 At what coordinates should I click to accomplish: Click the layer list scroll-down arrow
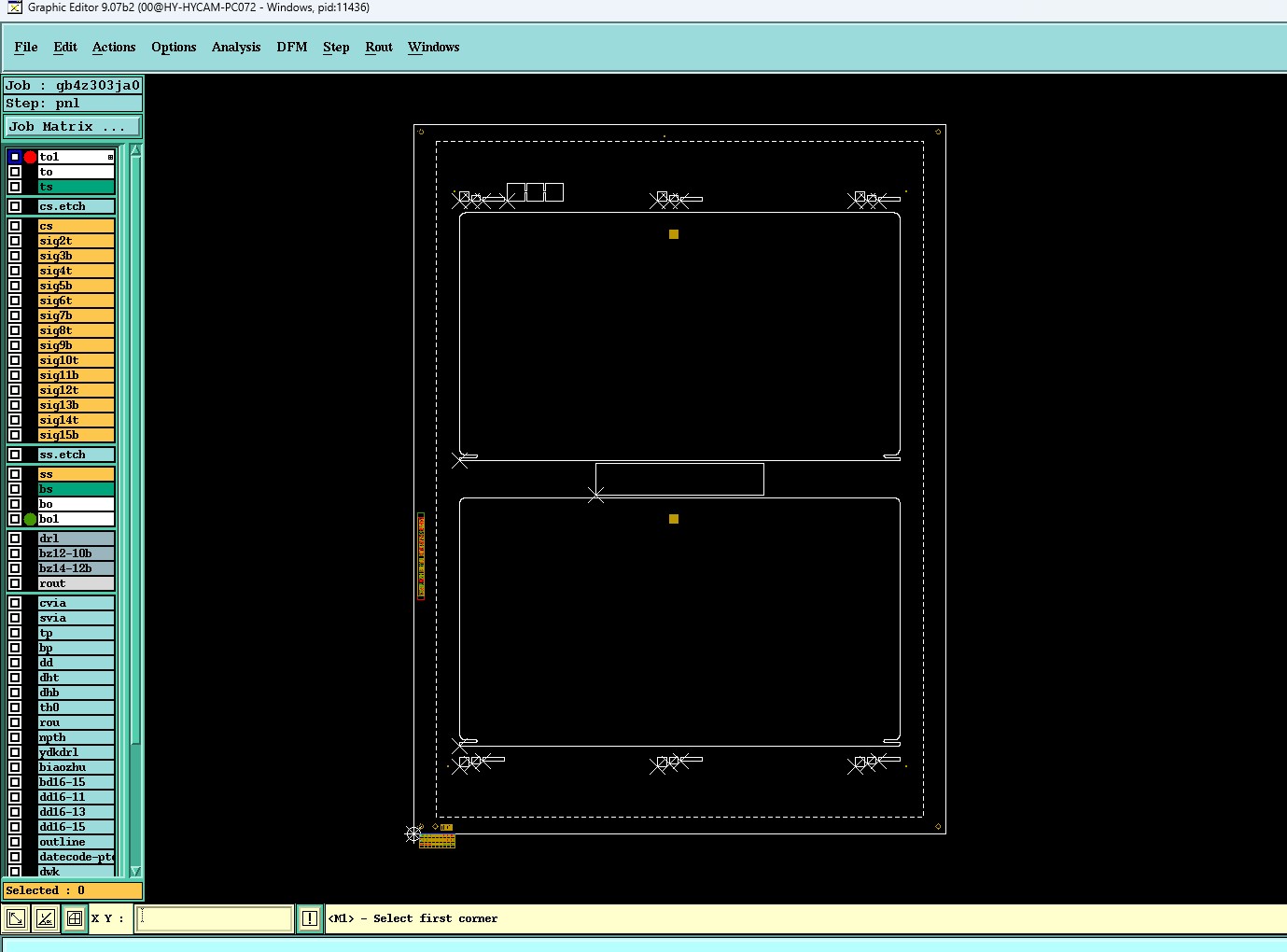[135, 871]
